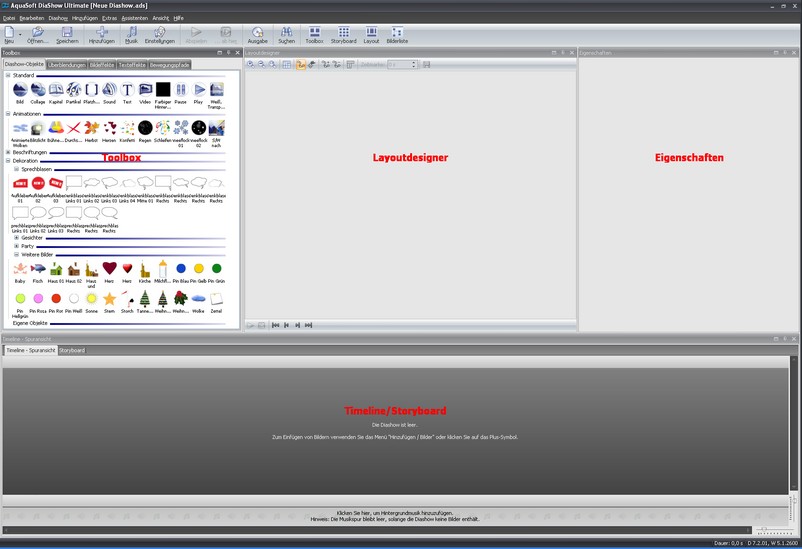This screenshot has height=549, width=802.
Task: Select the Fisch decoration image
Action: click(x=38, y=270)
